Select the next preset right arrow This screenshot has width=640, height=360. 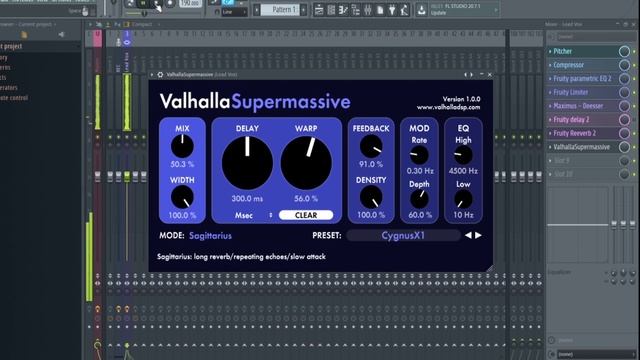point(478,236)
